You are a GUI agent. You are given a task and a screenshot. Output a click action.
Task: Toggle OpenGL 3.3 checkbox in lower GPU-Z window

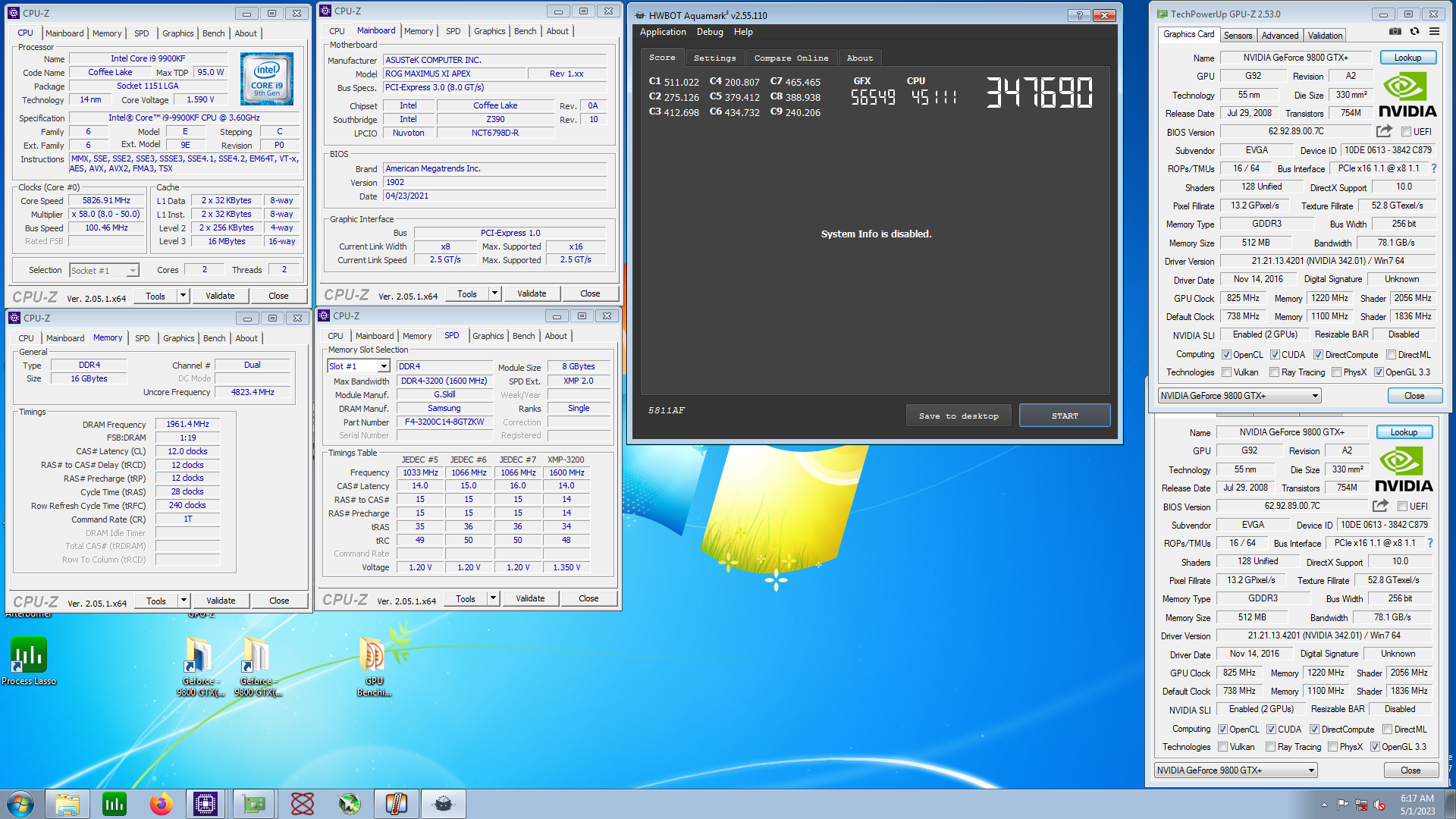(1375, 747)
